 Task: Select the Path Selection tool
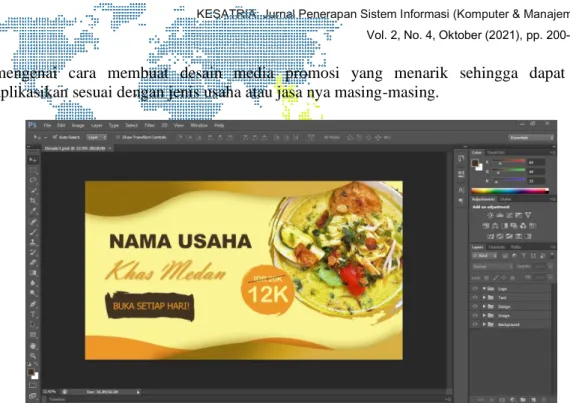pyautogui.click(x=33, y=325)
